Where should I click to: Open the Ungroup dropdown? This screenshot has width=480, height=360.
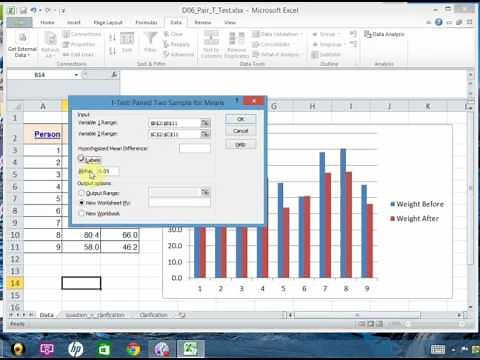[328, 44]
